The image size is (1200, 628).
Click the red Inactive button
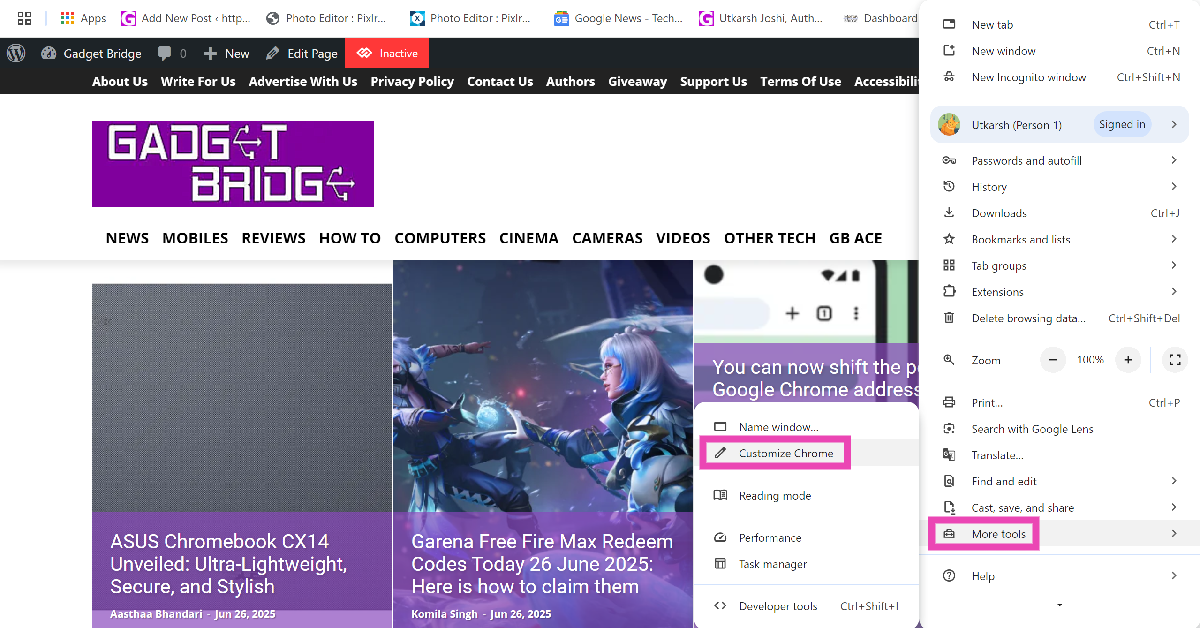(387, 53)
